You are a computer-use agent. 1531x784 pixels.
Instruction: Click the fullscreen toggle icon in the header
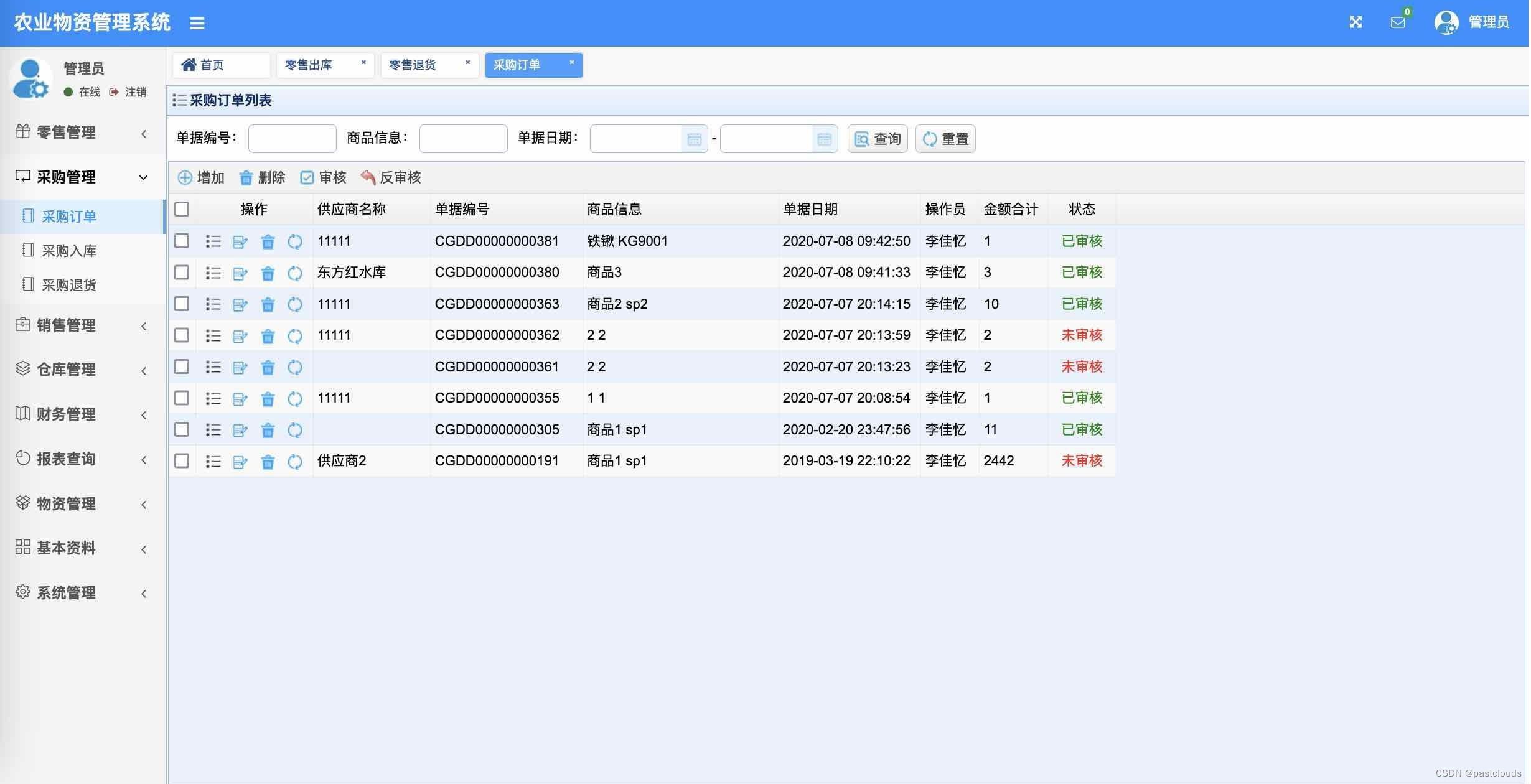point(1355,22)
